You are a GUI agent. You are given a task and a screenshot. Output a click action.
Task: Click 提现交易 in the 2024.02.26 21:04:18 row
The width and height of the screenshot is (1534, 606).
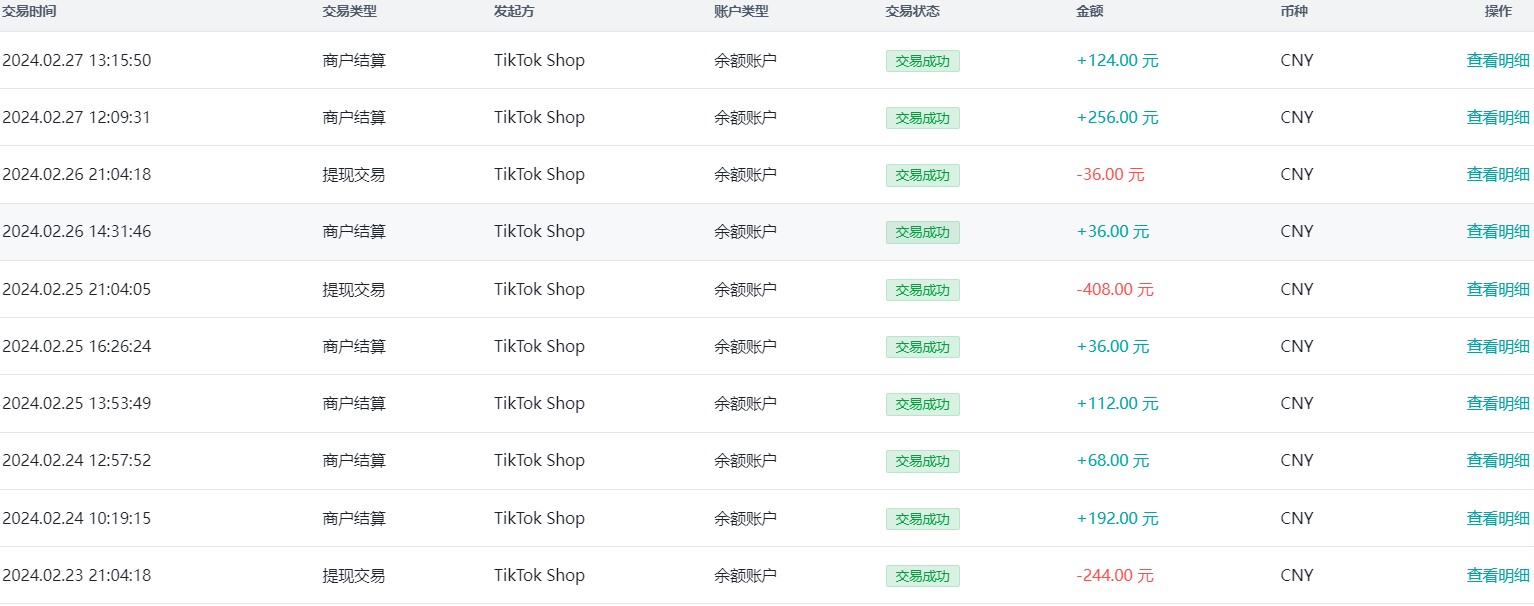(353, 174)
